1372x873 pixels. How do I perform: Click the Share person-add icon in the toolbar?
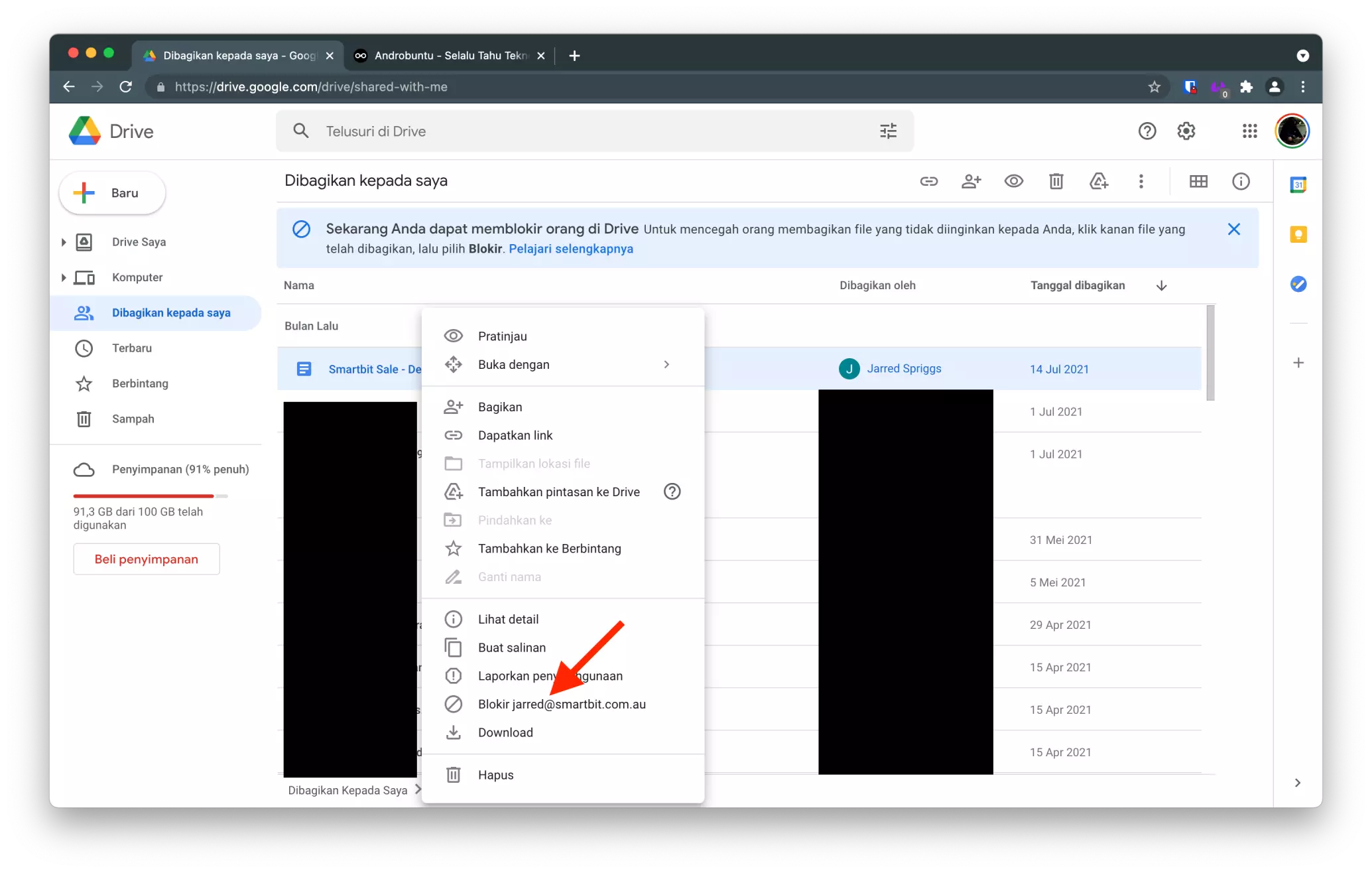click(971, 181)
